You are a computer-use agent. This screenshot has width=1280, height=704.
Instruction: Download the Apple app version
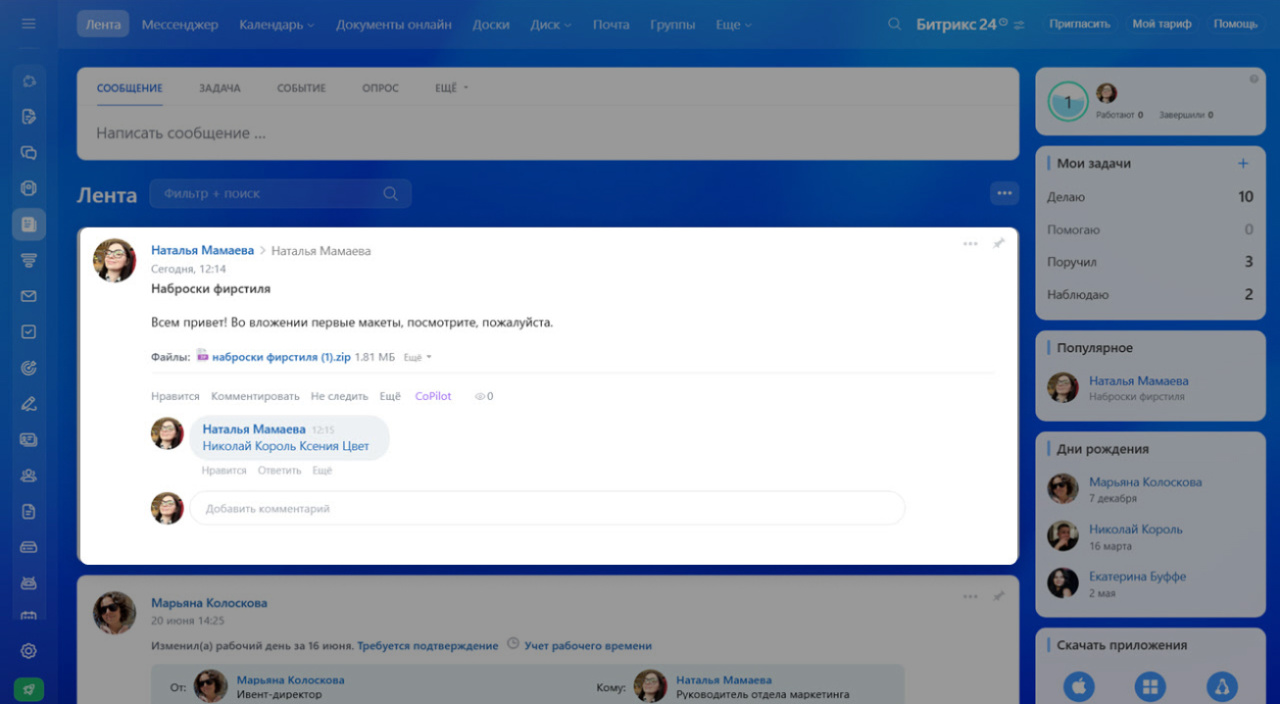click(1079, 686)
